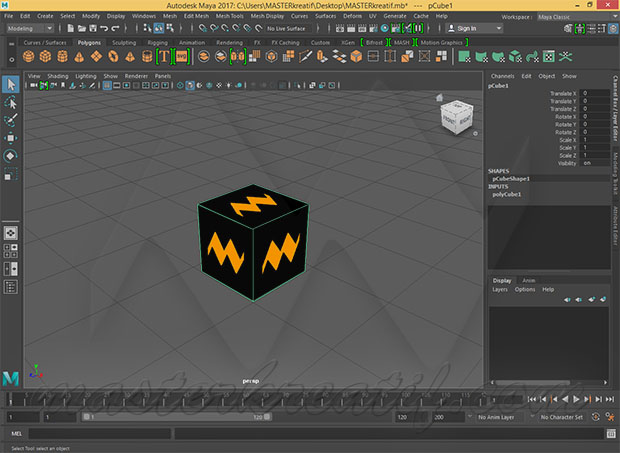The image size is (620, 453).
Task: Open the Modeling menu set dropdown
Action: (32, 29)
